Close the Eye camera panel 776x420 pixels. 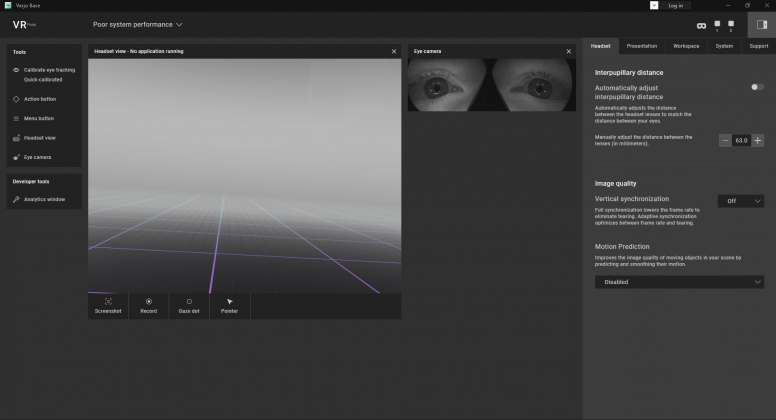pyautogui.click(x=568, y=51)
